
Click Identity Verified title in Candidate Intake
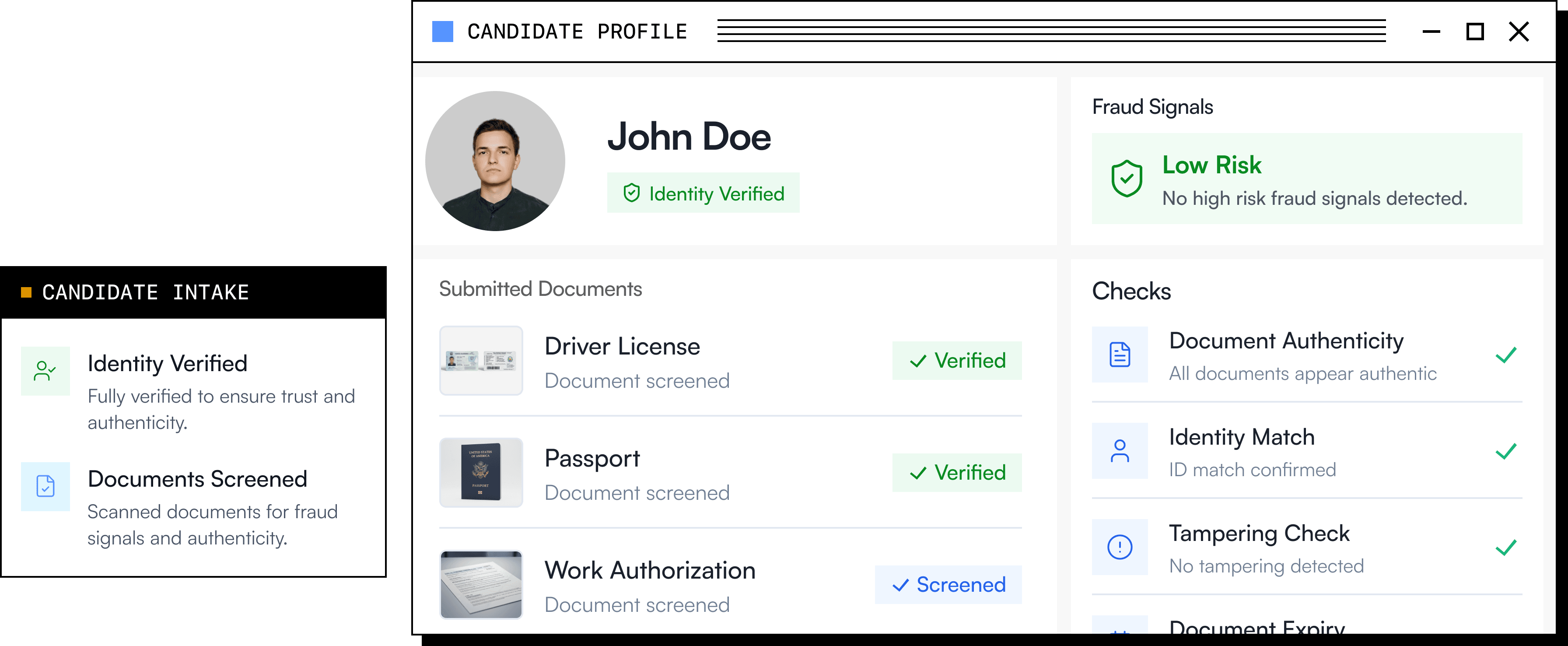pyautogui.click(x=168, y=364)
